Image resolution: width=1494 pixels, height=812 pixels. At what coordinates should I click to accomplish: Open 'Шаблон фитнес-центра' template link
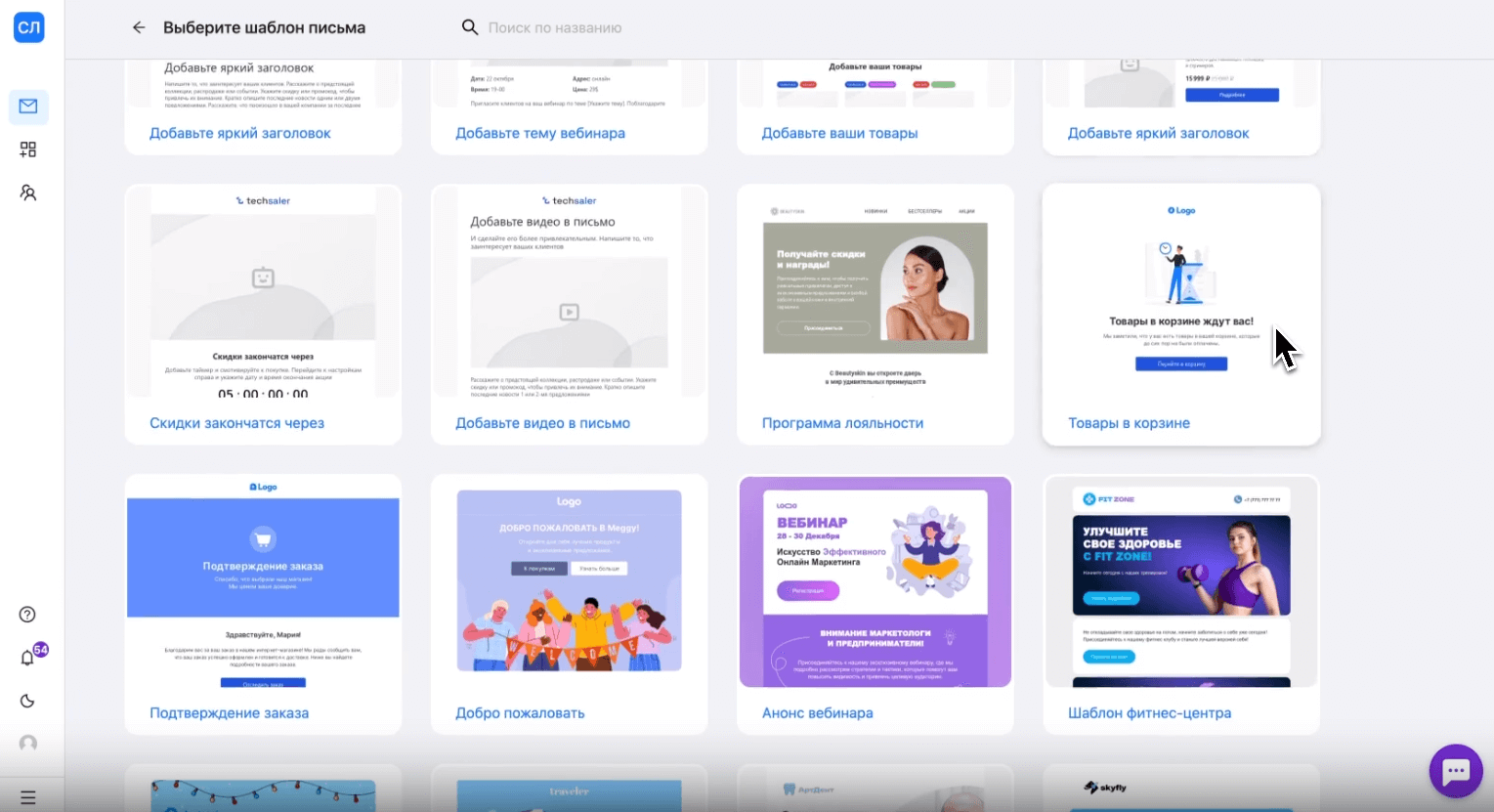1149,713
